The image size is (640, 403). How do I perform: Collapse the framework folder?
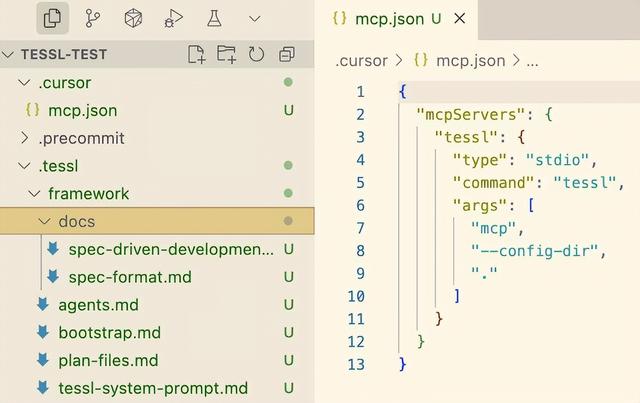pos(88,193)
